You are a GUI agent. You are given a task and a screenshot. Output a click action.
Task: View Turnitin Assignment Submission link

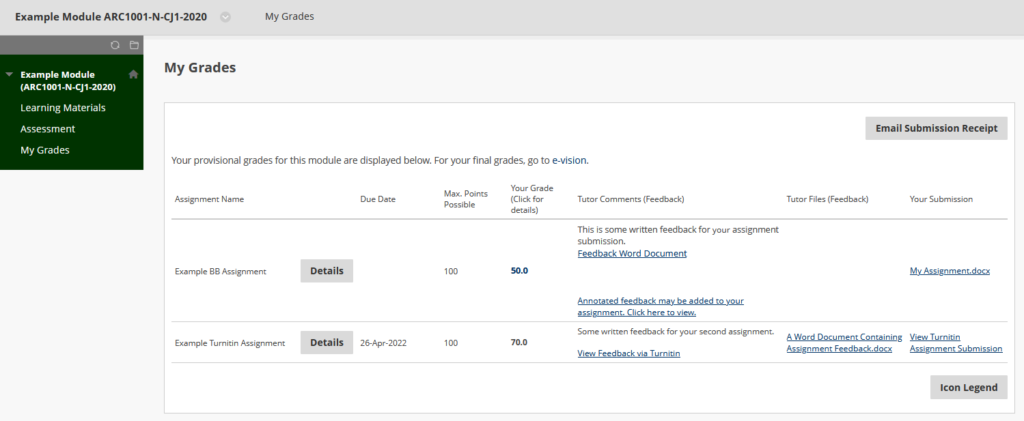956,343
